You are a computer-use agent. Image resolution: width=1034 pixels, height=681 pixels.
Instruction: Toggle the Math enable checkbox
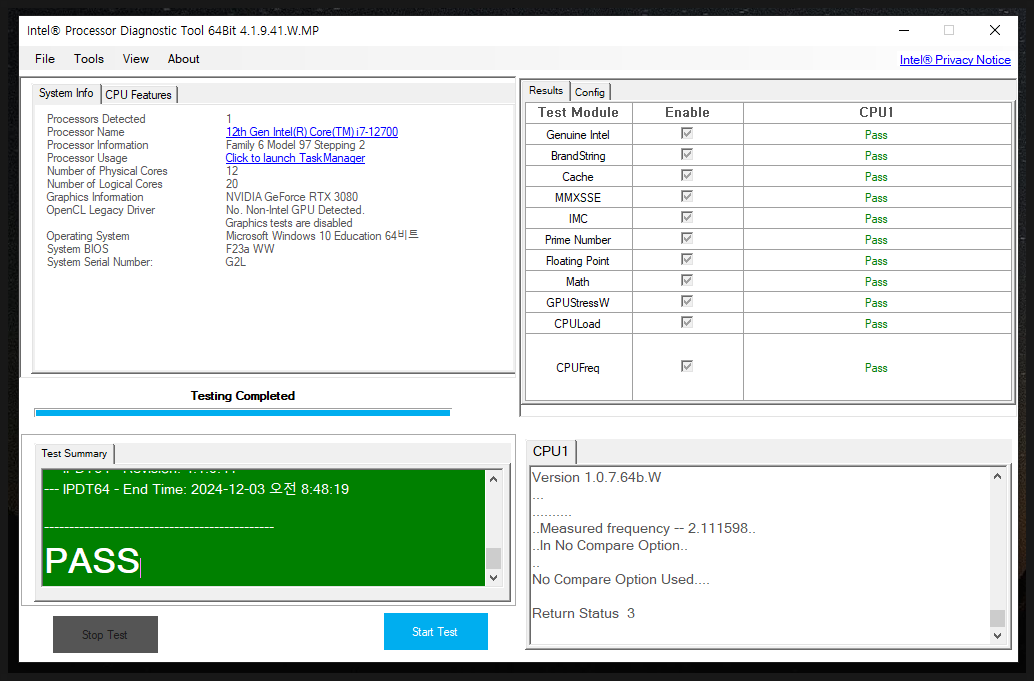(686, 280)
